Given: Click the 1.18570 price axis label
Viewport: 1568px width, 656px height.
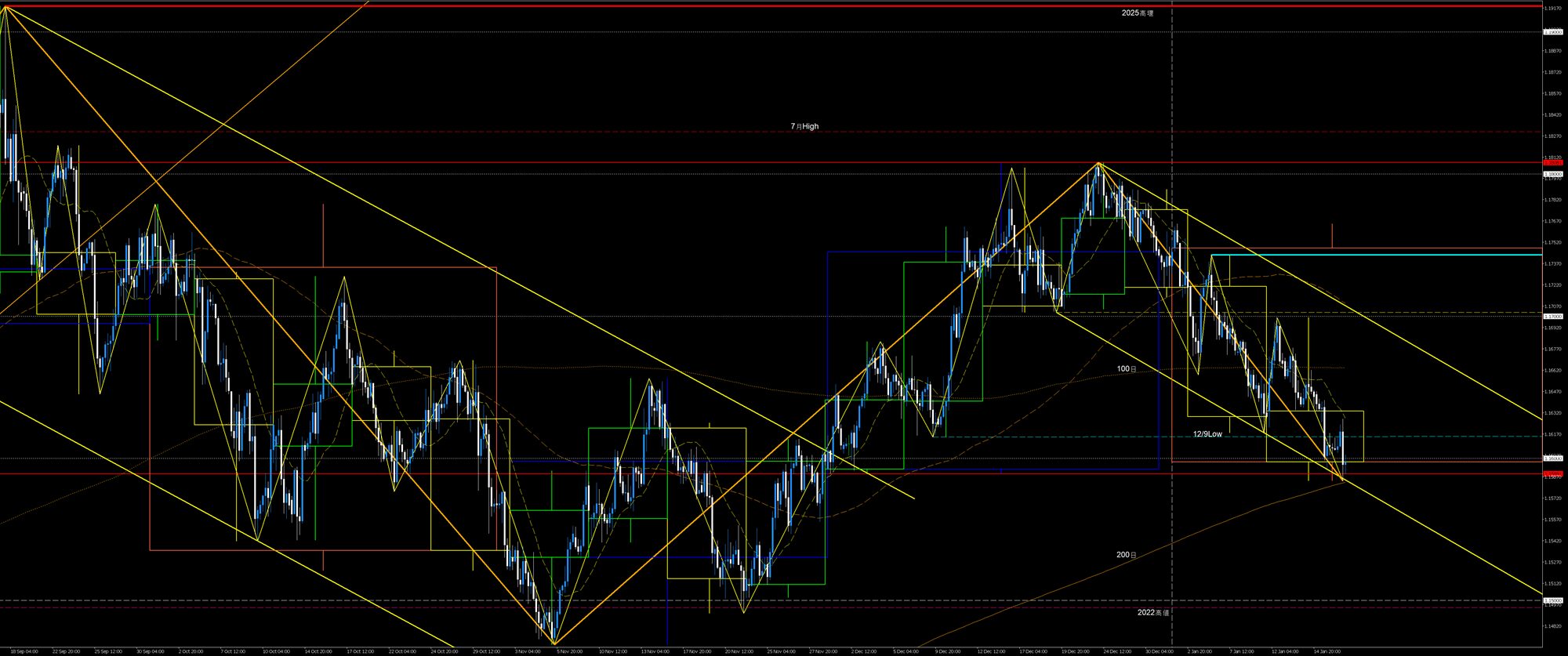Looking at the screenshot, I should tap(1552, 94).
